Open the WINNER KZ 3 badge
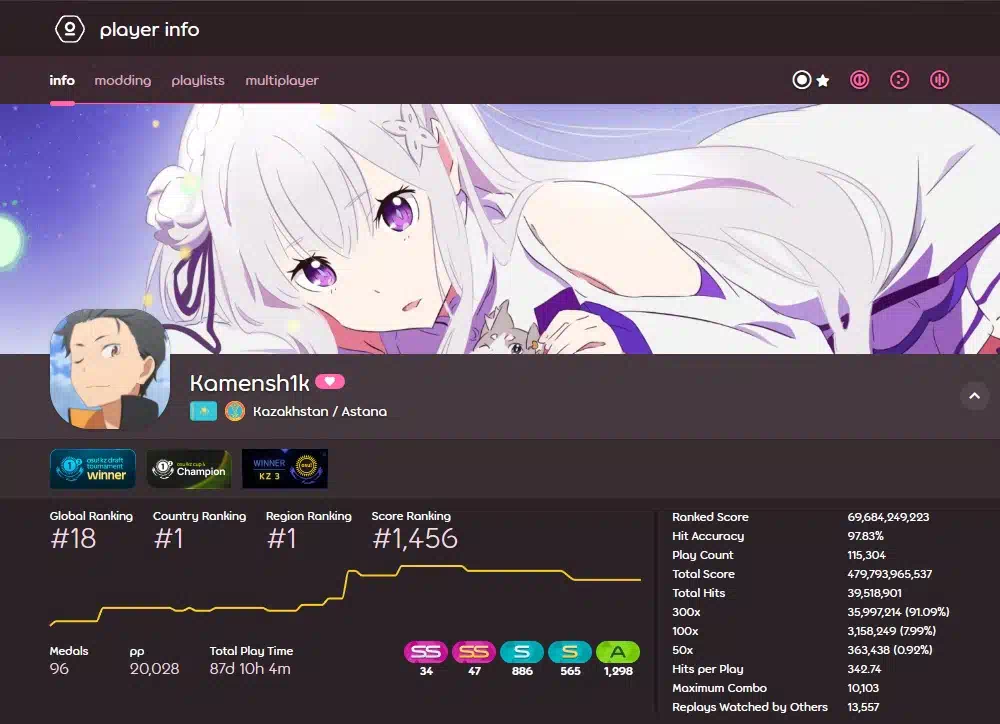Viewport: 1000px width, 724px height. (x=284, y=469)
